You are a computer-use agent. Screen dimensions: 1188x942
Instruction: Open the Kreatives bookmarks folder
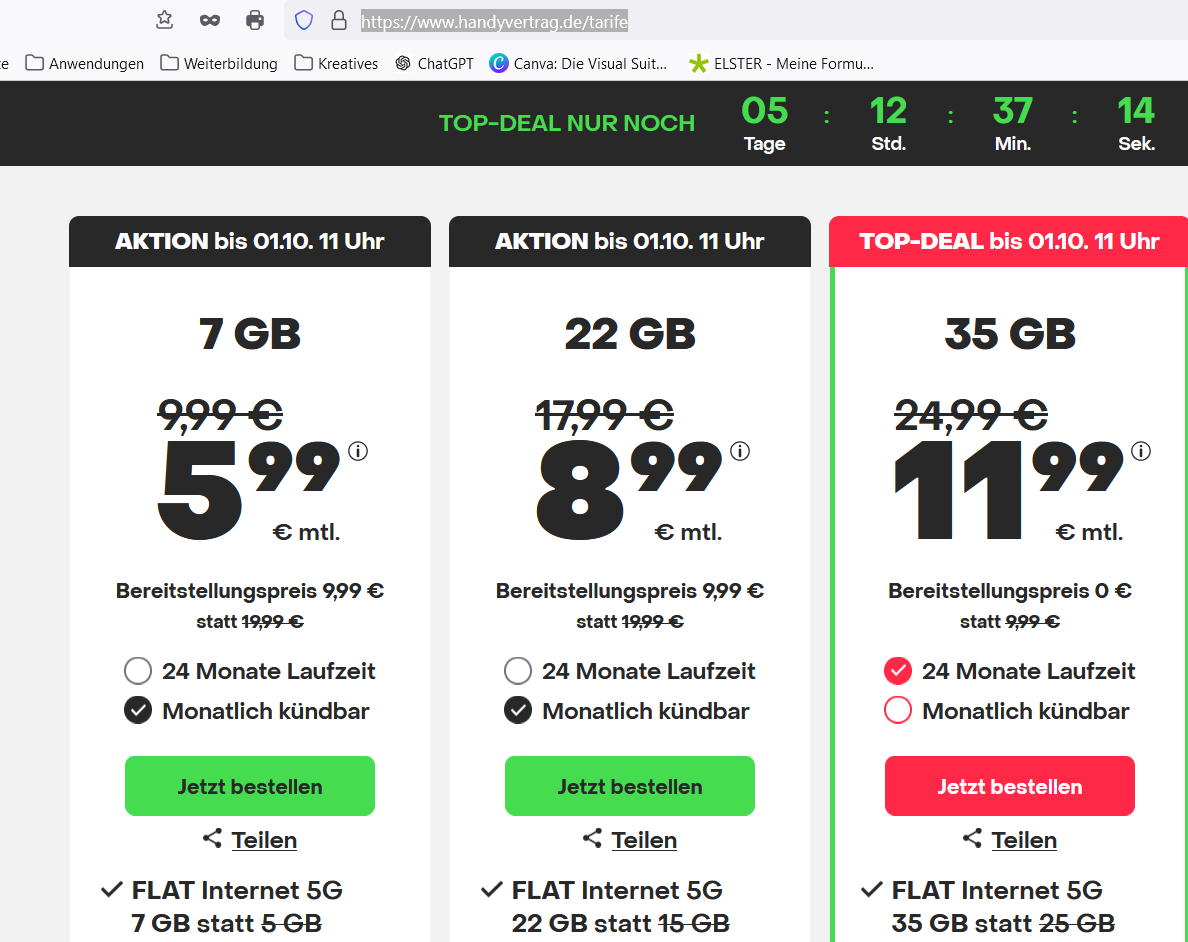(336, 64)
